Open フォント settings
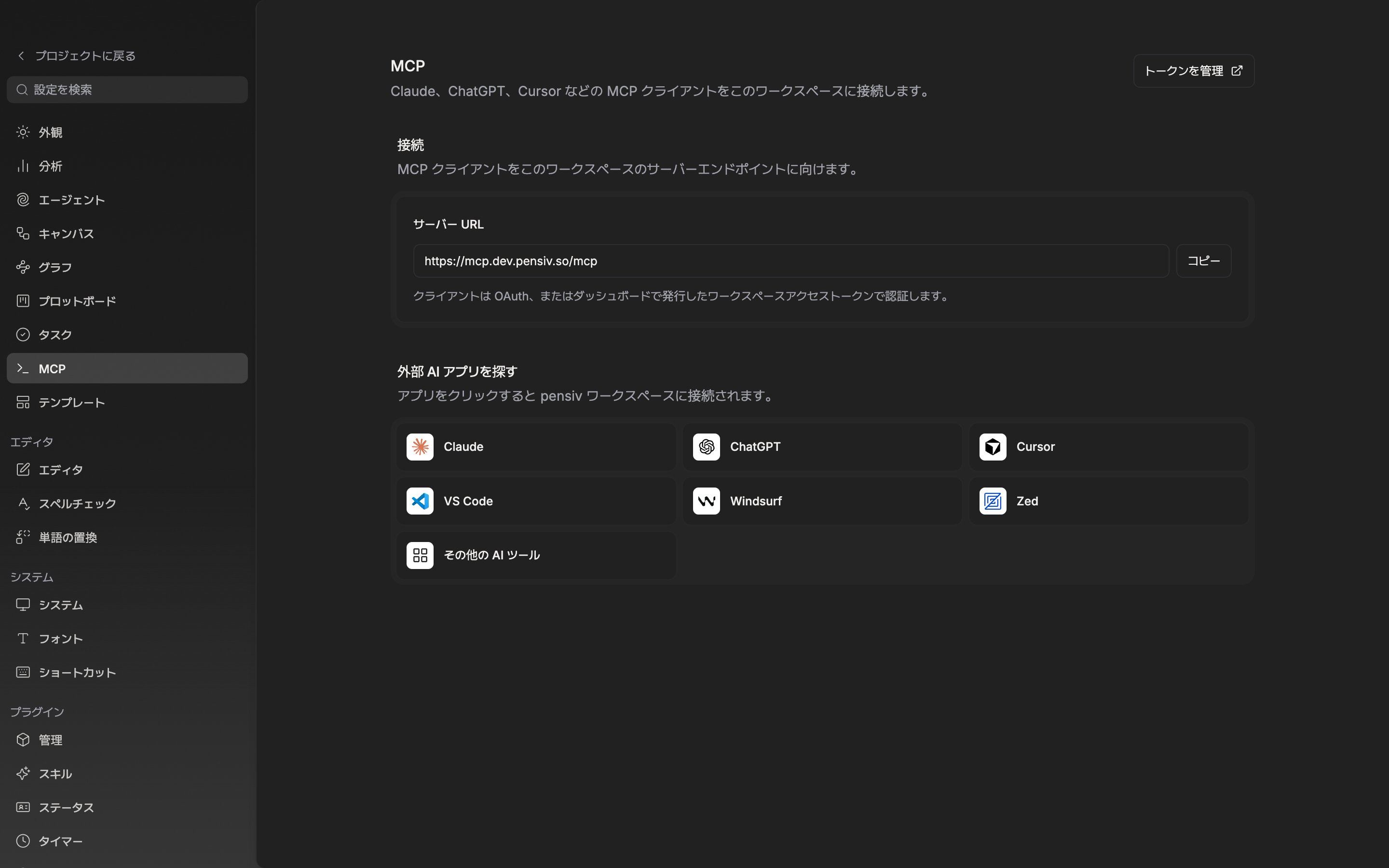The height and width of the screenshot is (868, 1389). tap(127, 638)
